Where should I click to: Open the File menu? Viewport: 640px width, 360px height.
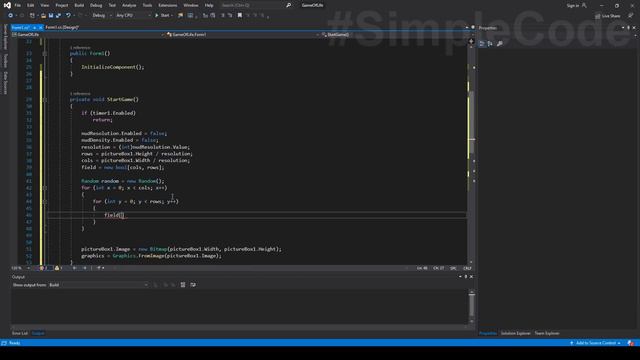(x=18, y=5)
